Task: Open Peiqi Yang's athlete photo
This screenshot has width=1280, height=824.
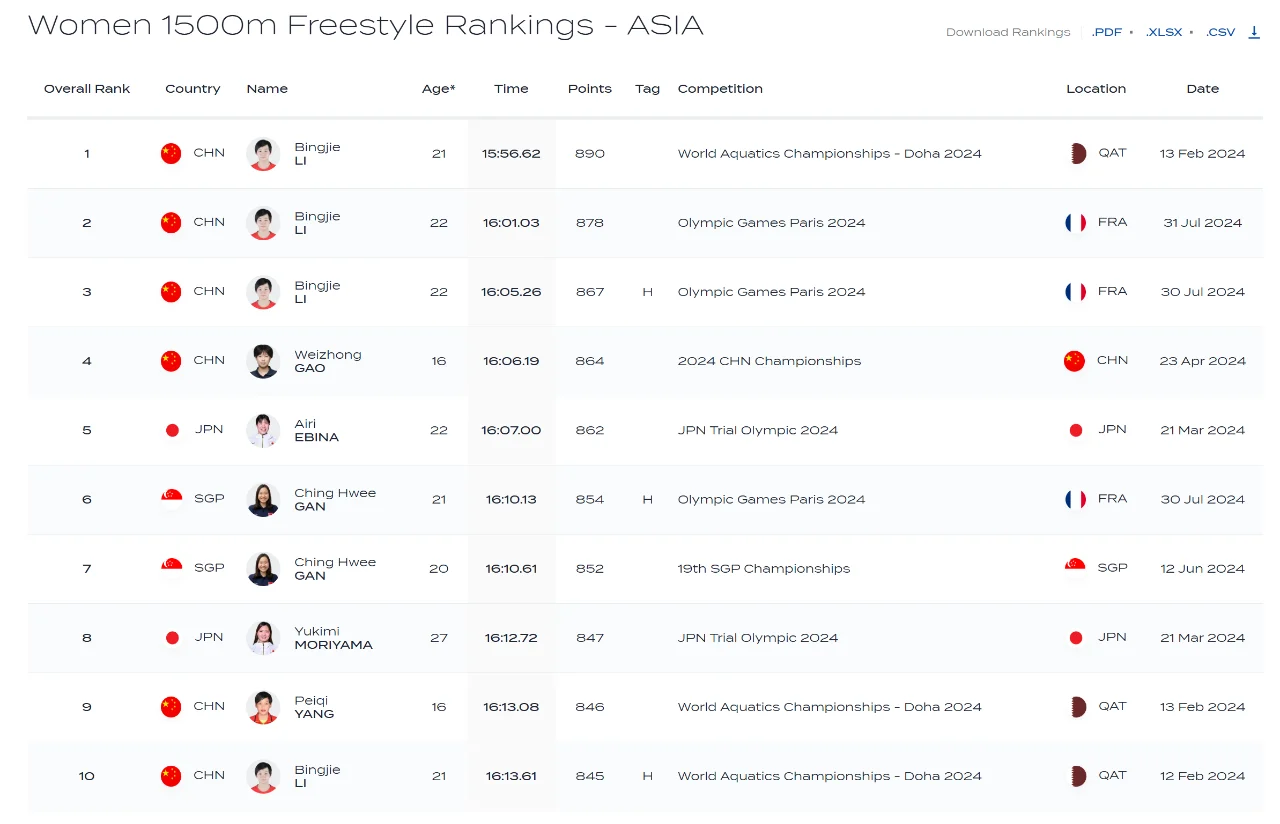Action: pyautogui.click(x=263, y=707)
